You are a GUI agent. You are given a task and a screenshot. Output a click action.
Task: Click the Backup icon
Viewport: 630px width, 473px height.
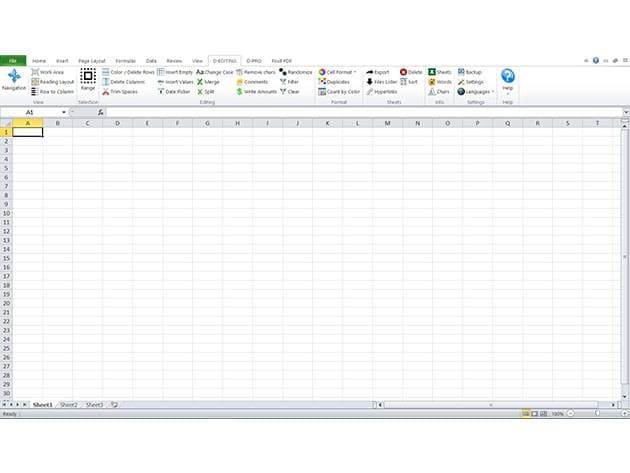tap(469, 72)
